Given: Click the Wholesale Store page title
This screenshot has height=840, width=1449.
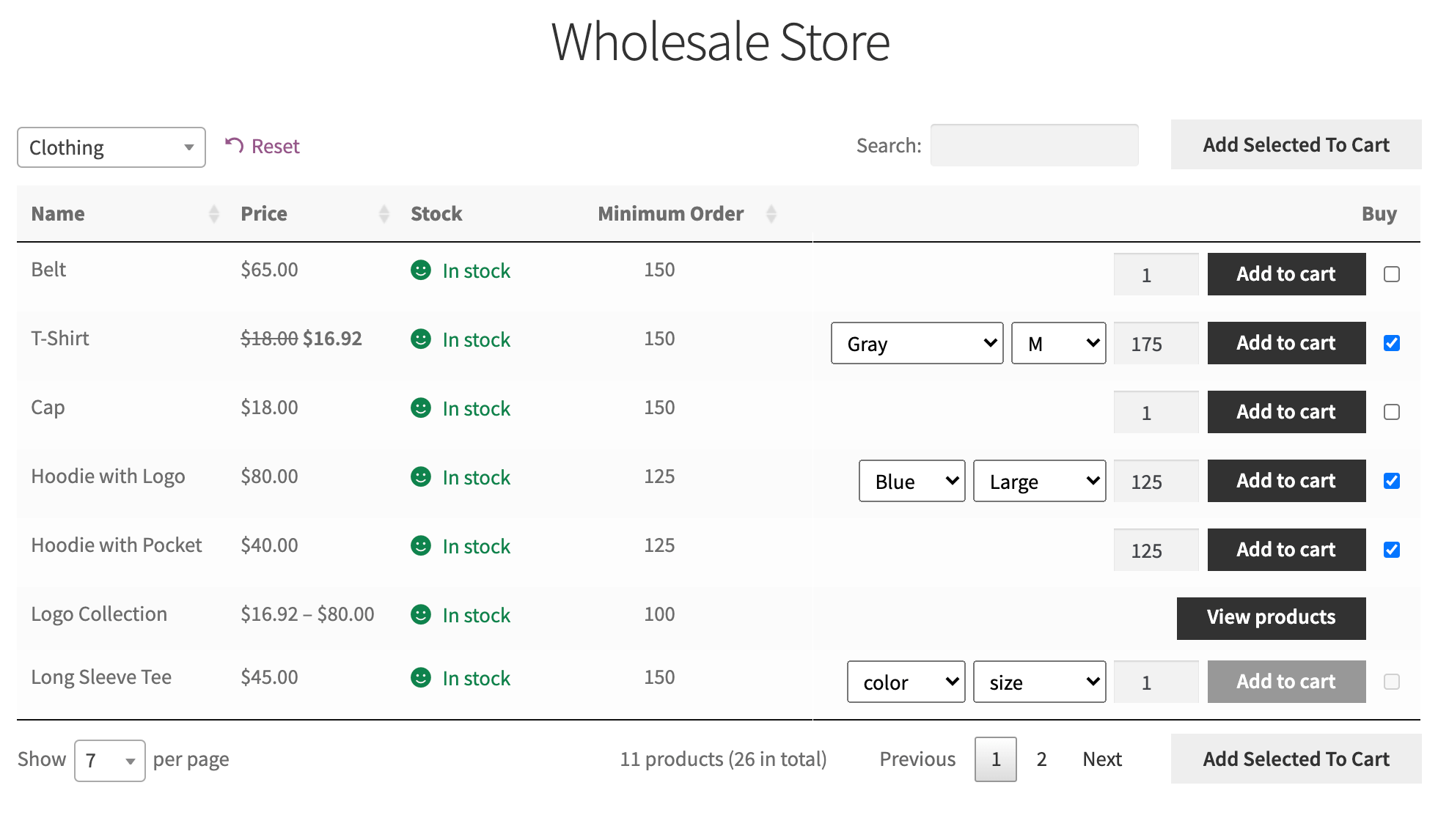Looking at the screenshot, I should (x=720, y=42).
